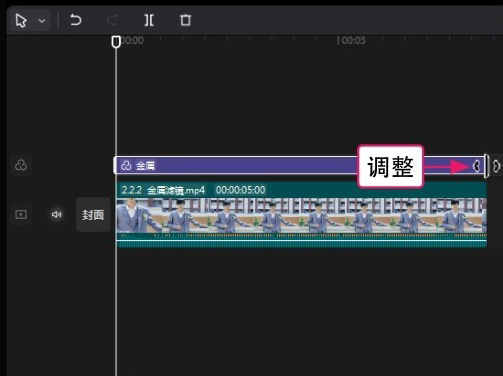Click the 调整 annotation label
This screenshot has height=376, width=503.
point(390,167)
